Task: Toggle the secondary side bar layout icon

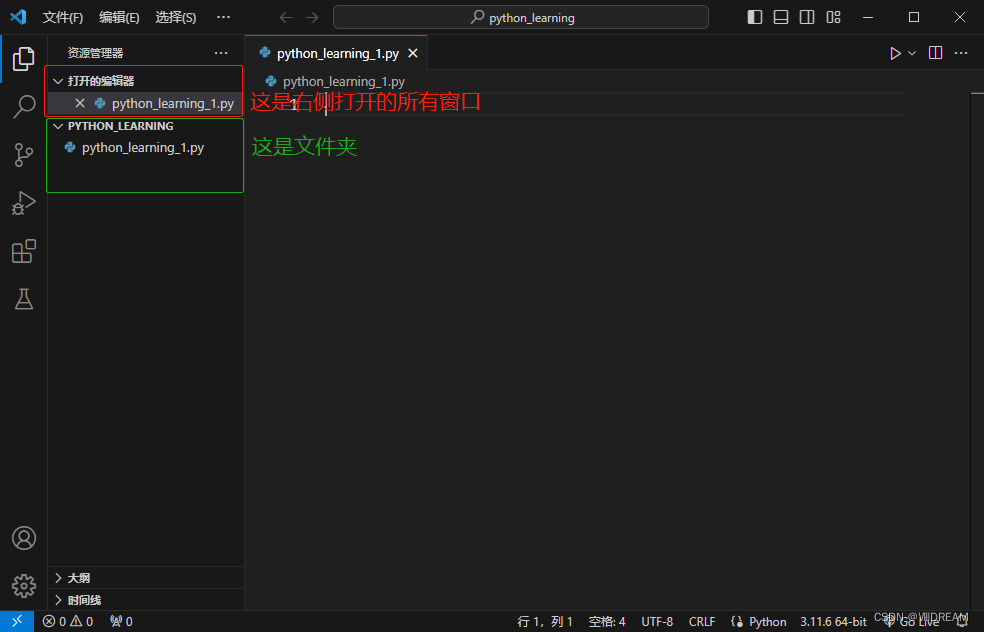Action: pos(807,17)
